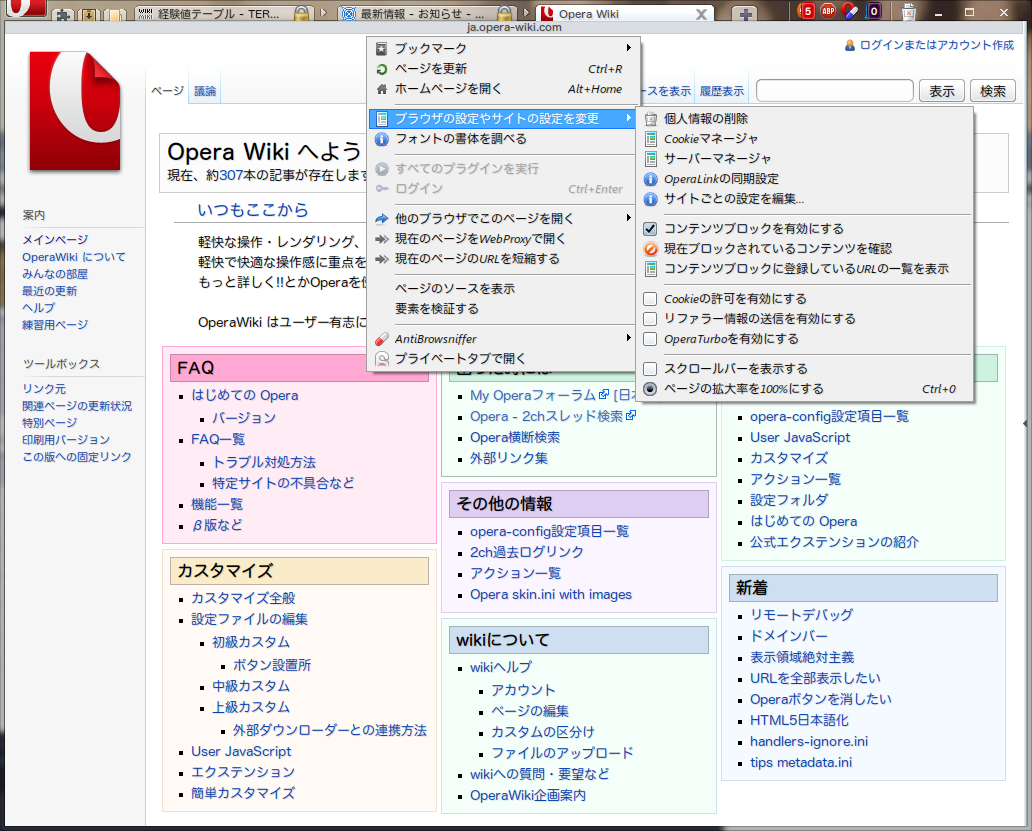Select ページの拡大率を100%にする radio option
This screenshot has height=831, width=1032.
point(650,389)
